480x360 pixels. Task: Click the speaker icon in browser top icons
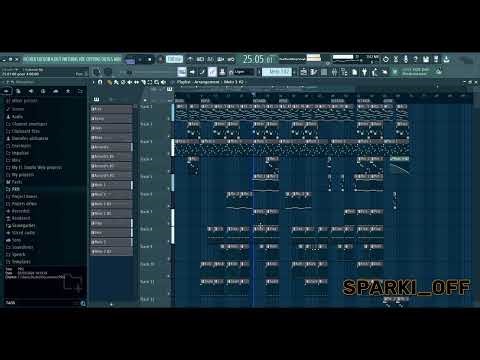pos(31,91)
